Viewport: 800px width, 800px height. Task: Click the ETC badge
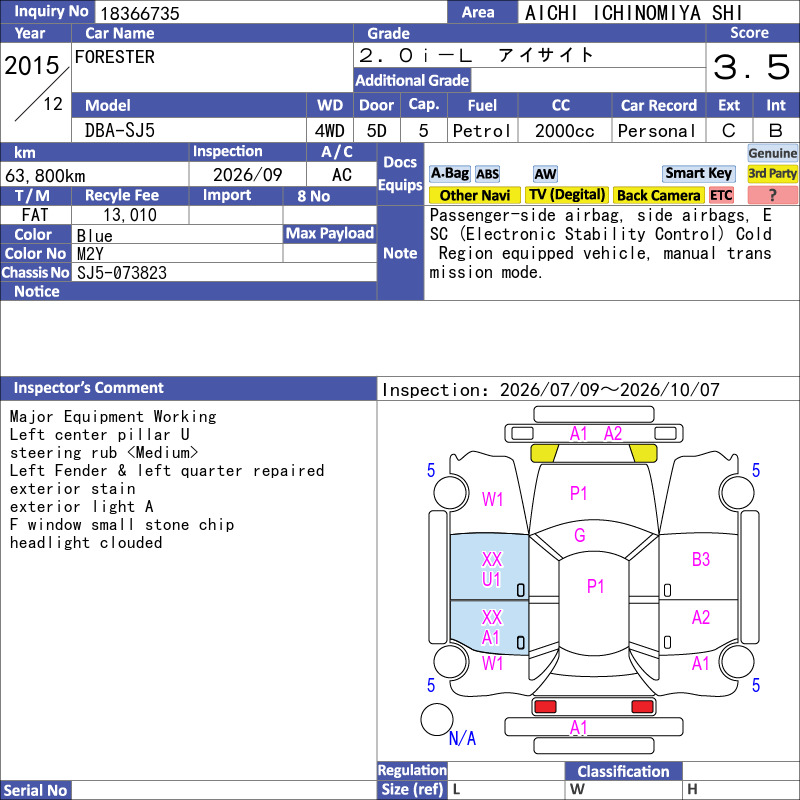(721, 195)
